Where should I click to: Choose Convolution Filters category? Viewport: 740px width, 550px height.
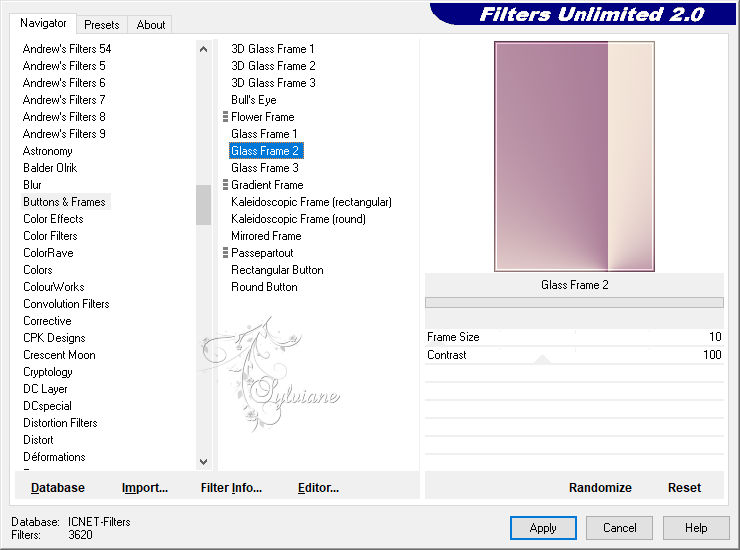pyautogui.click(x=67, y=304)
